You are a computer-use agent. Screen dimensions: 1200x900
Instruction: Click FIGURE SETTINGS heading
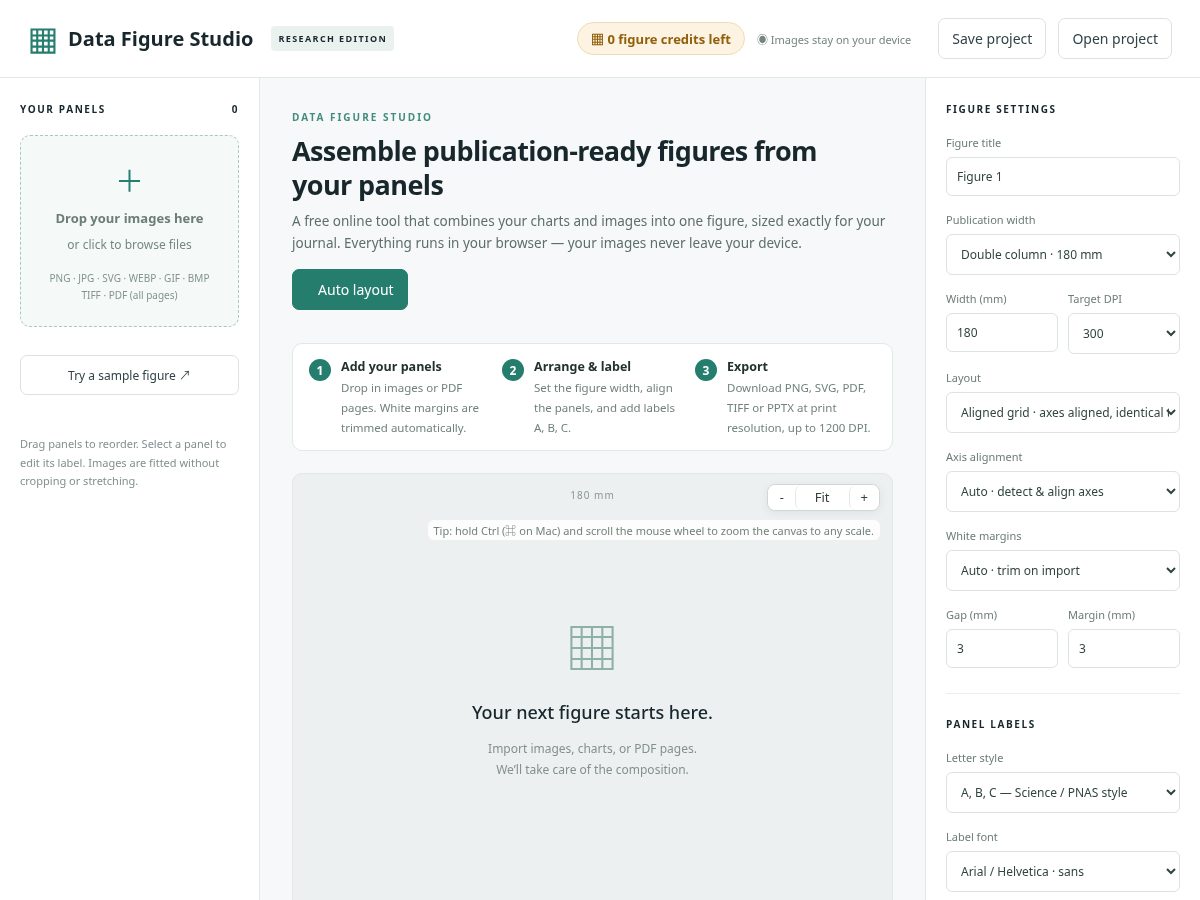point(1001,109)
